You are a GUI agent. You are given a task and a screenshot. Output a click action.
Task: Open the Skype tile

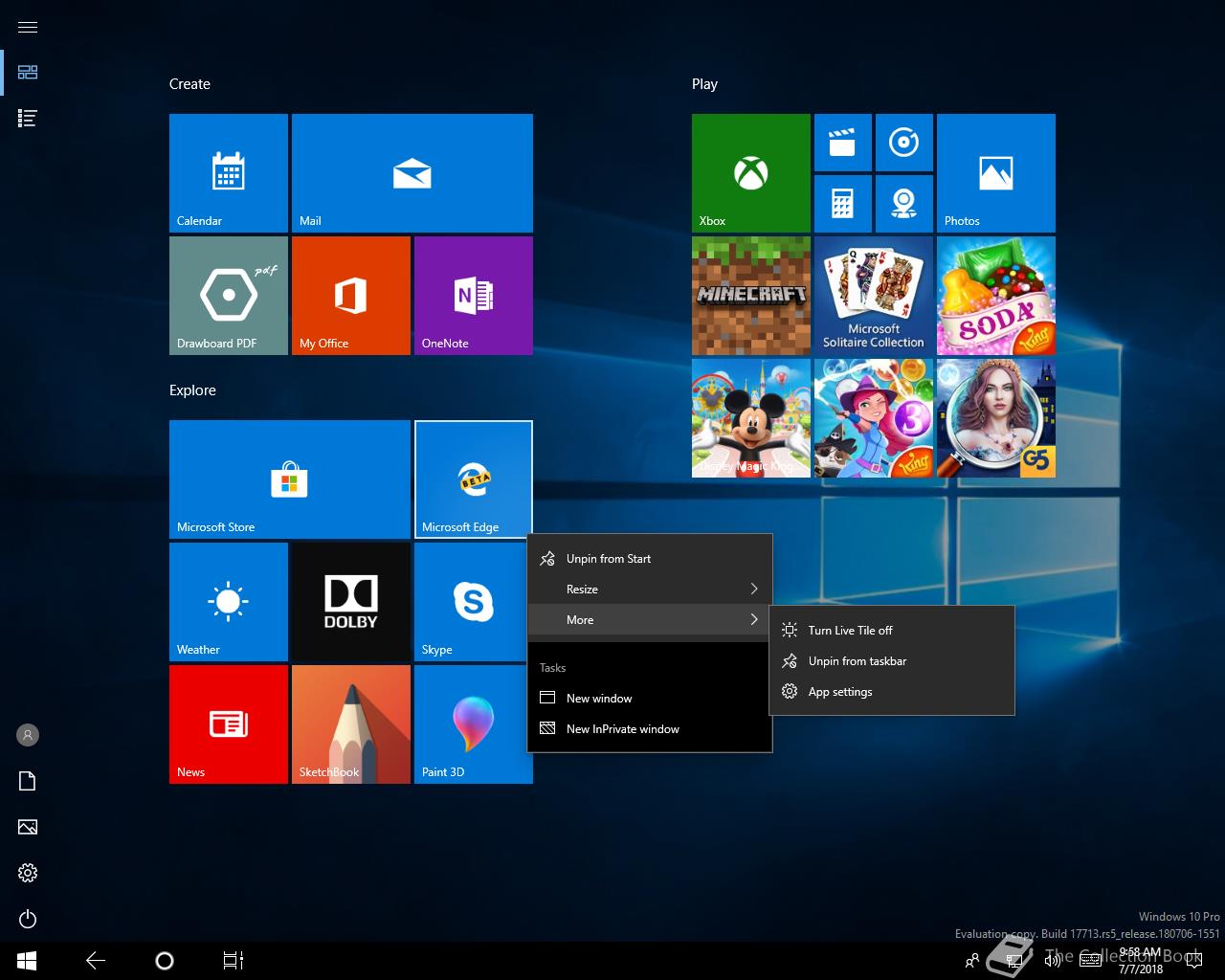pyautogui.click(x=473, y=602)
